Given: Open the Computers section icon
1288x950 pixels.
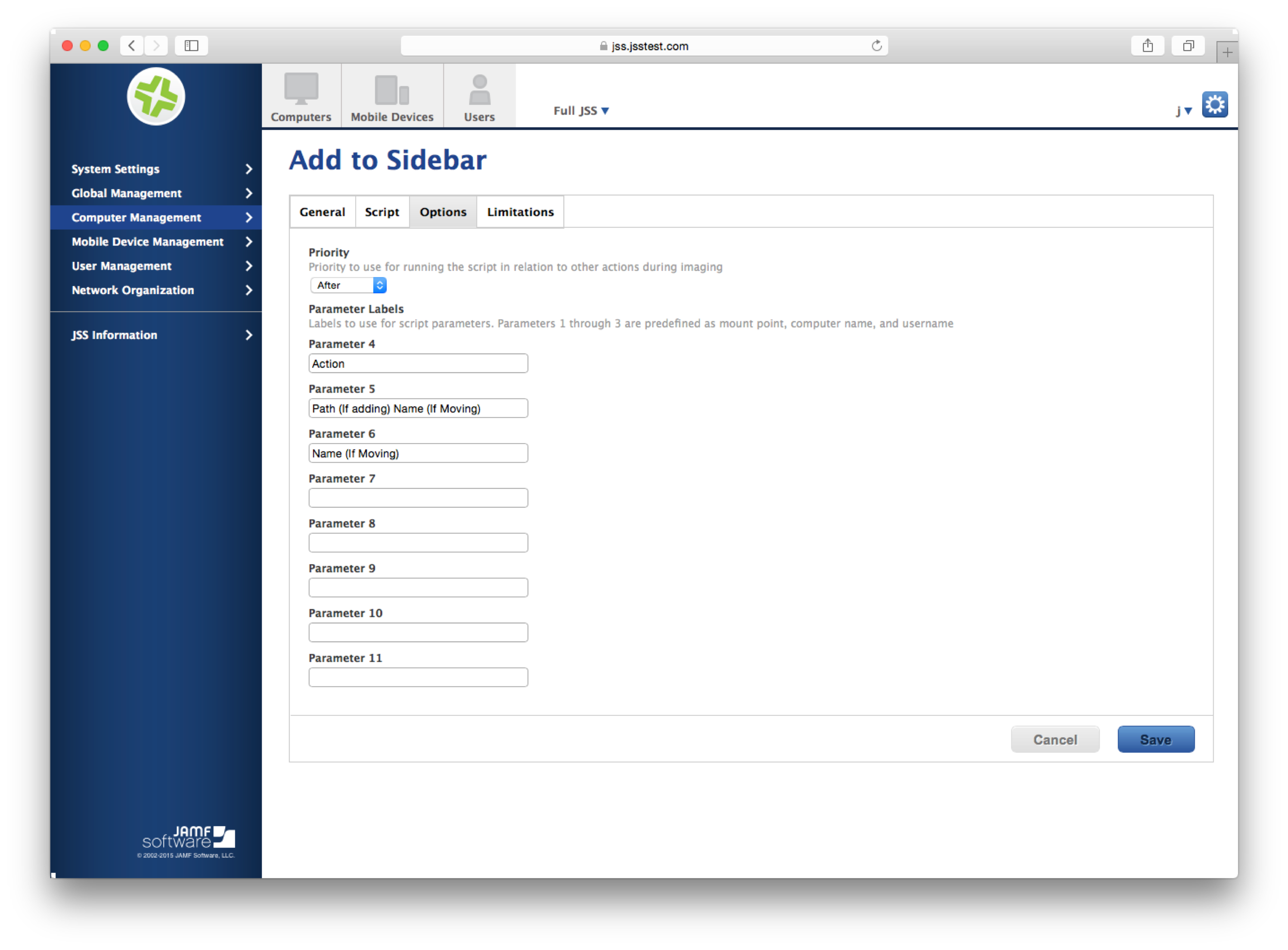Looking at the screenshot, I should pos(301,96).
